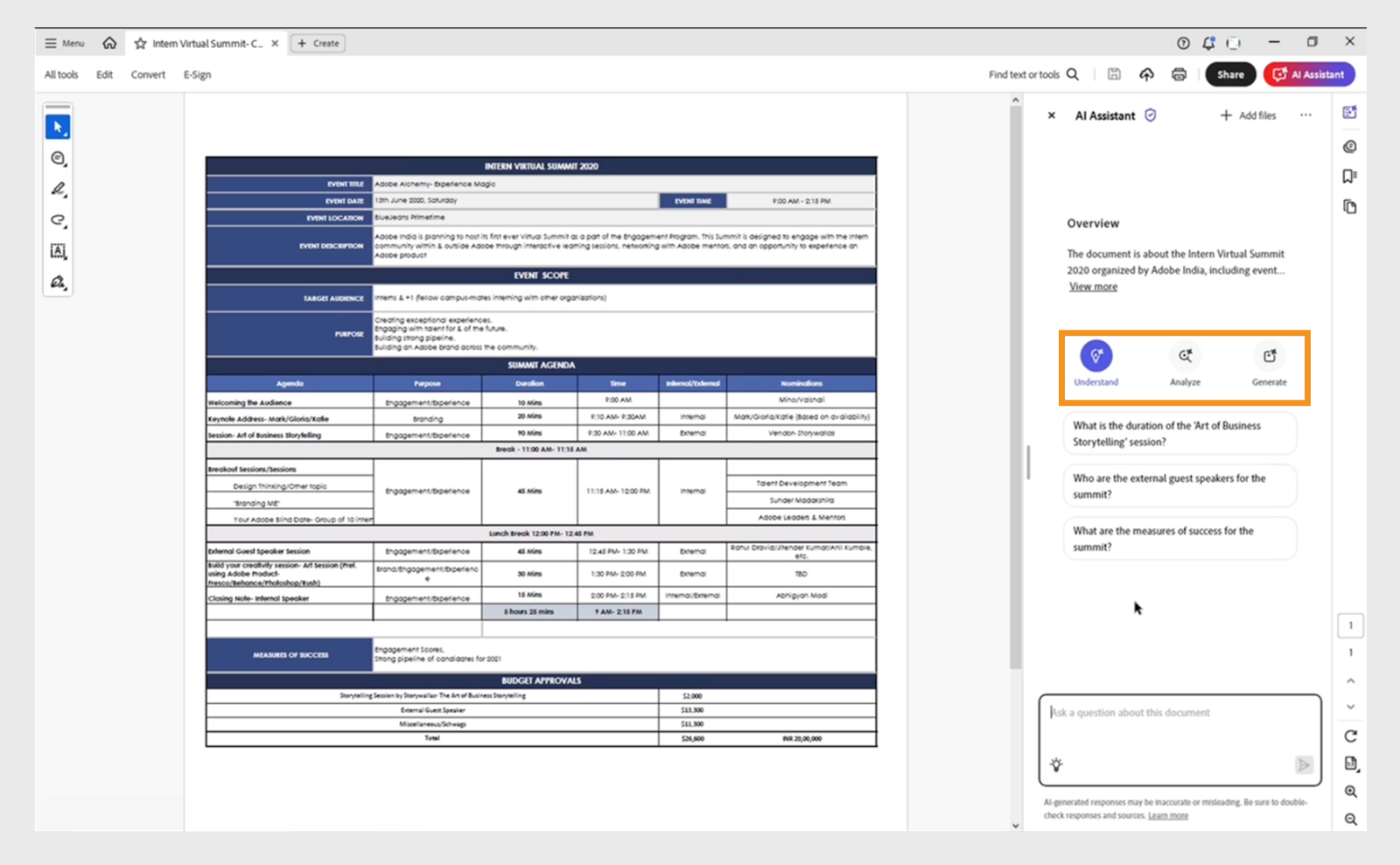
Task: Select the Selection arrow tool
Action: (58, 126)
